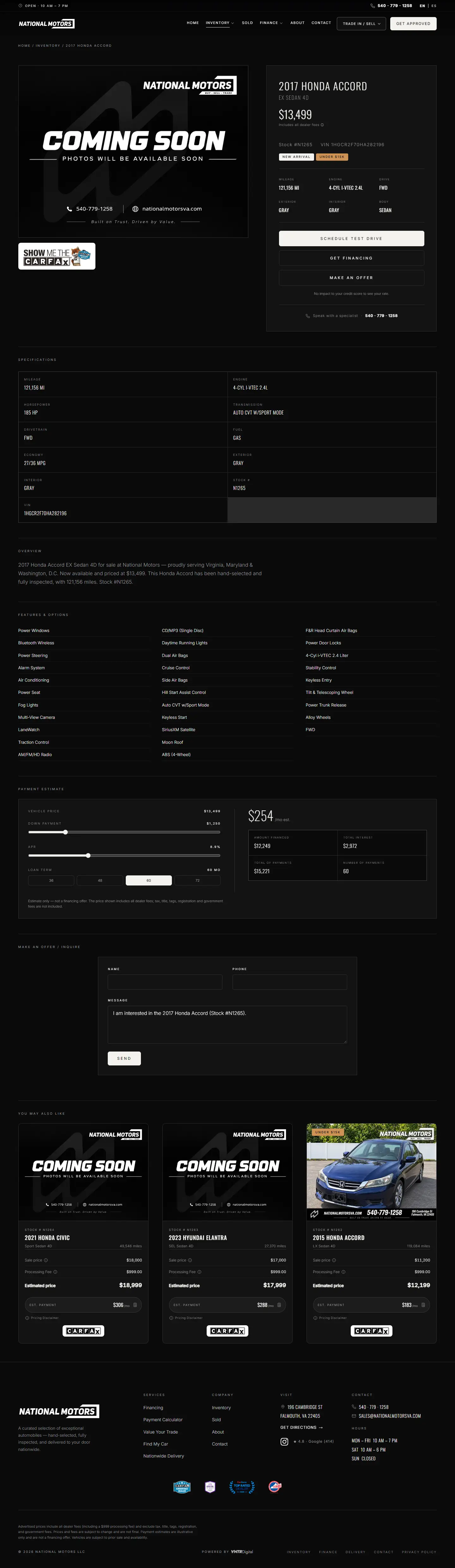Image resolution: width=455 pixels, height=1568 pixels.
Task: Switch language to ES
Action: pyautogui.click(x=434, y=5)
